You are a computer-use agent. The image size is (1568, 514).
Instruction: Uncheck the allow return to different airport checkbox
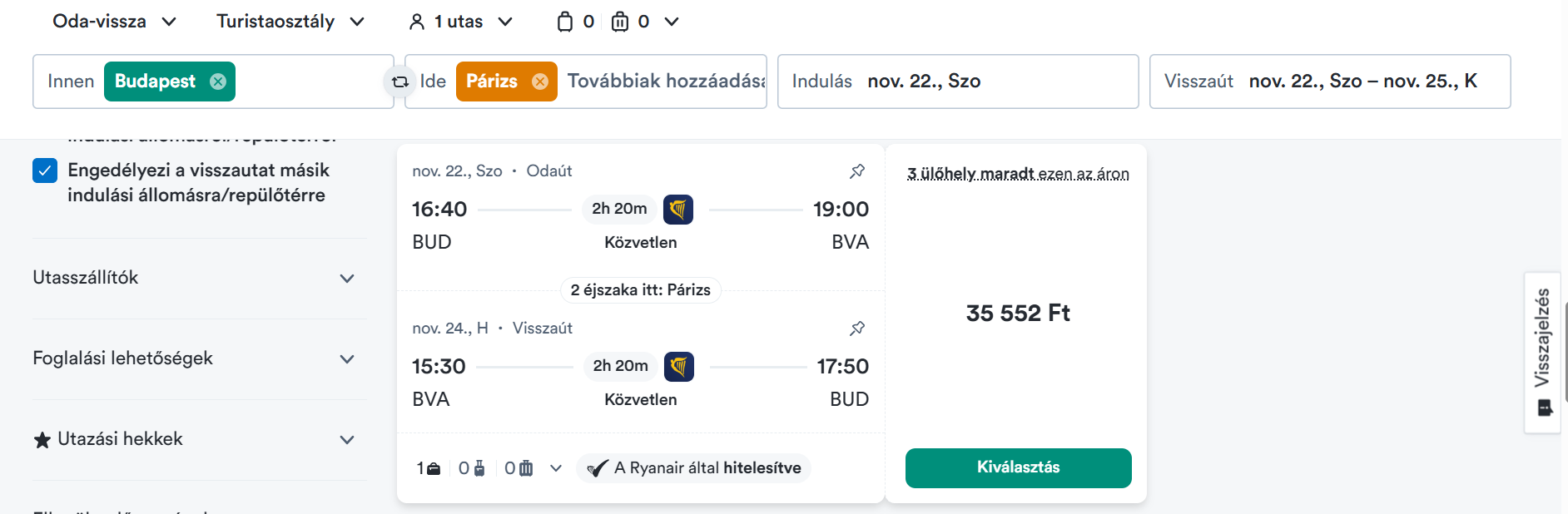pos(45,171)
